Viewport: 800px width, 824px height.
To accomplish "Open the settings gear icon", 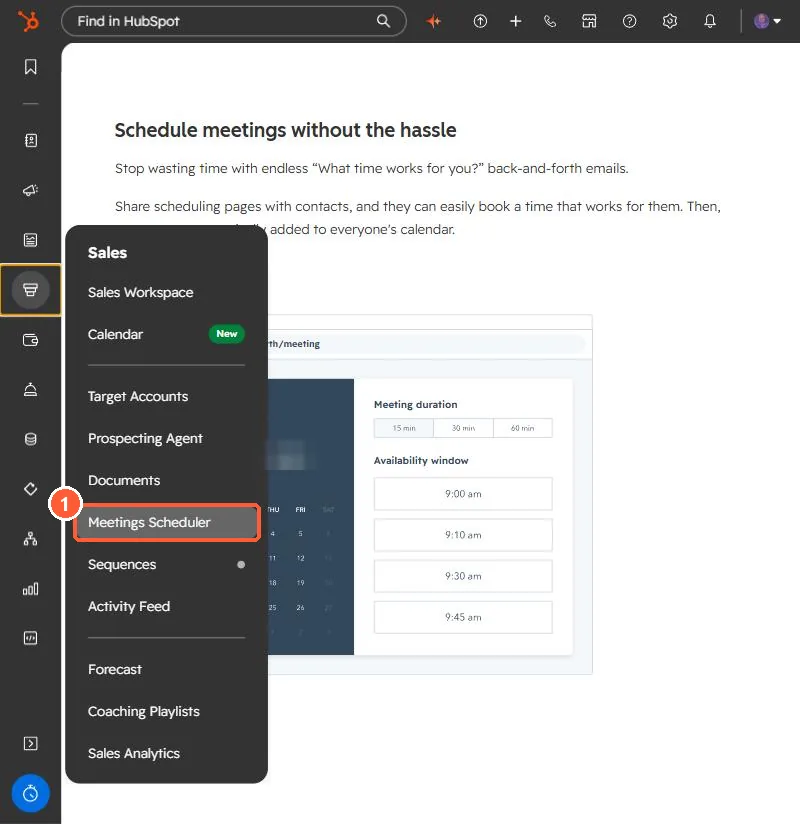I will point(669,21).
